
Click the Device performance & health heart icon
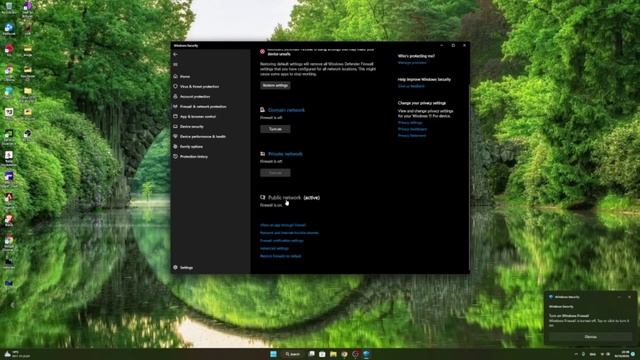point(176,136)
